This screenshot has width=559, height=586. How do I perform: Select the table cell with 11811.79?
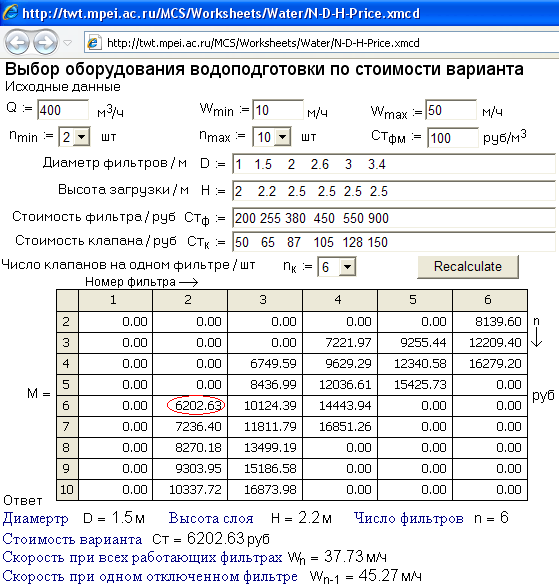pos(265,426)
